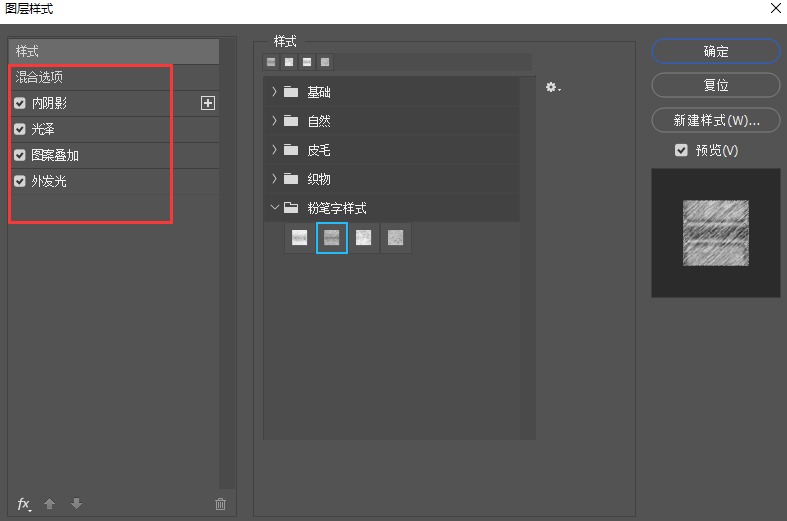This screenshot has width=787, height=521.
Task: Open styles panel gear menu
Action: [x=553, y=87]
